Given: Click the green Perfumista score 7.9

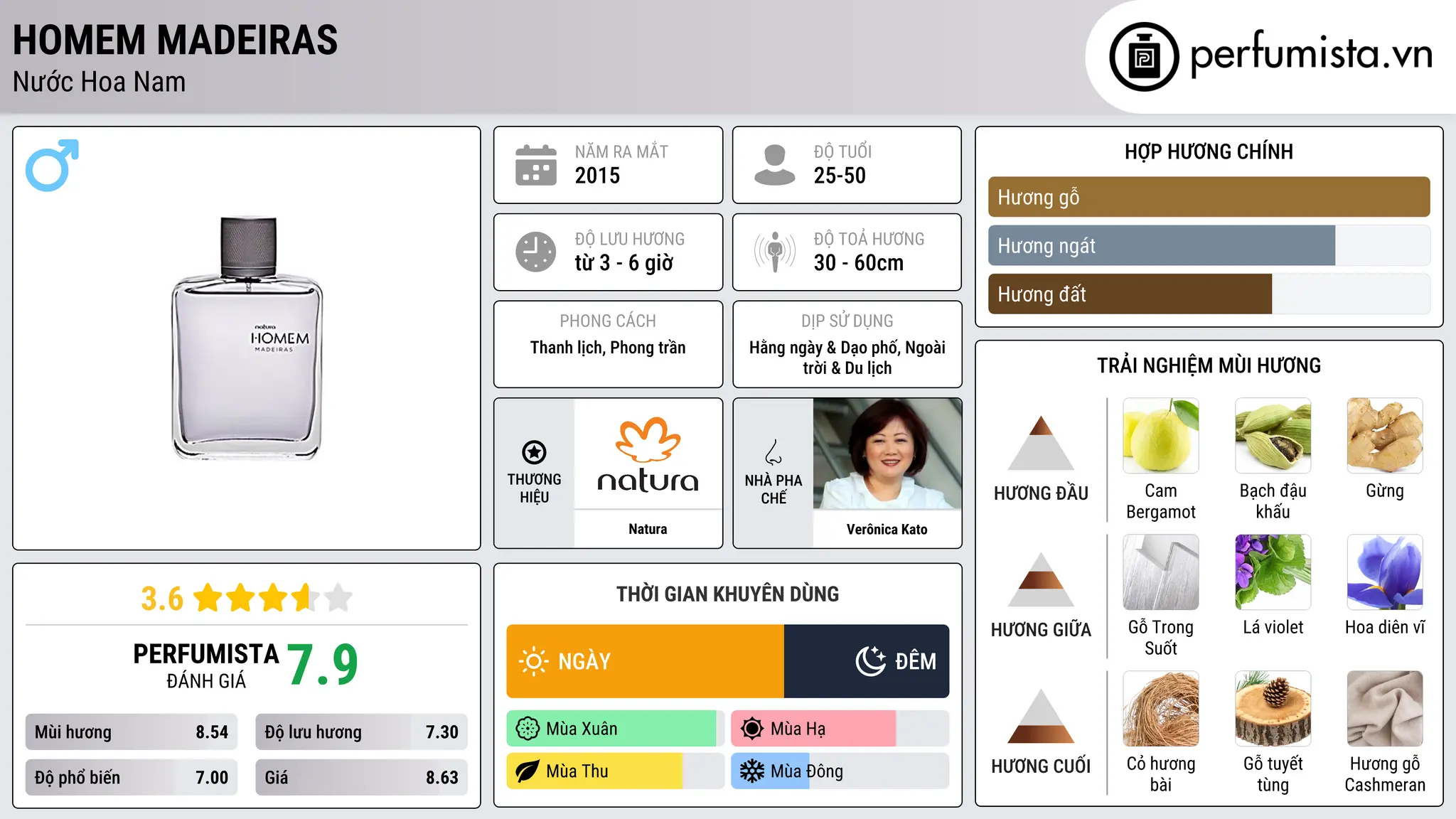Looking at the screenshot, I should (323, 665).
